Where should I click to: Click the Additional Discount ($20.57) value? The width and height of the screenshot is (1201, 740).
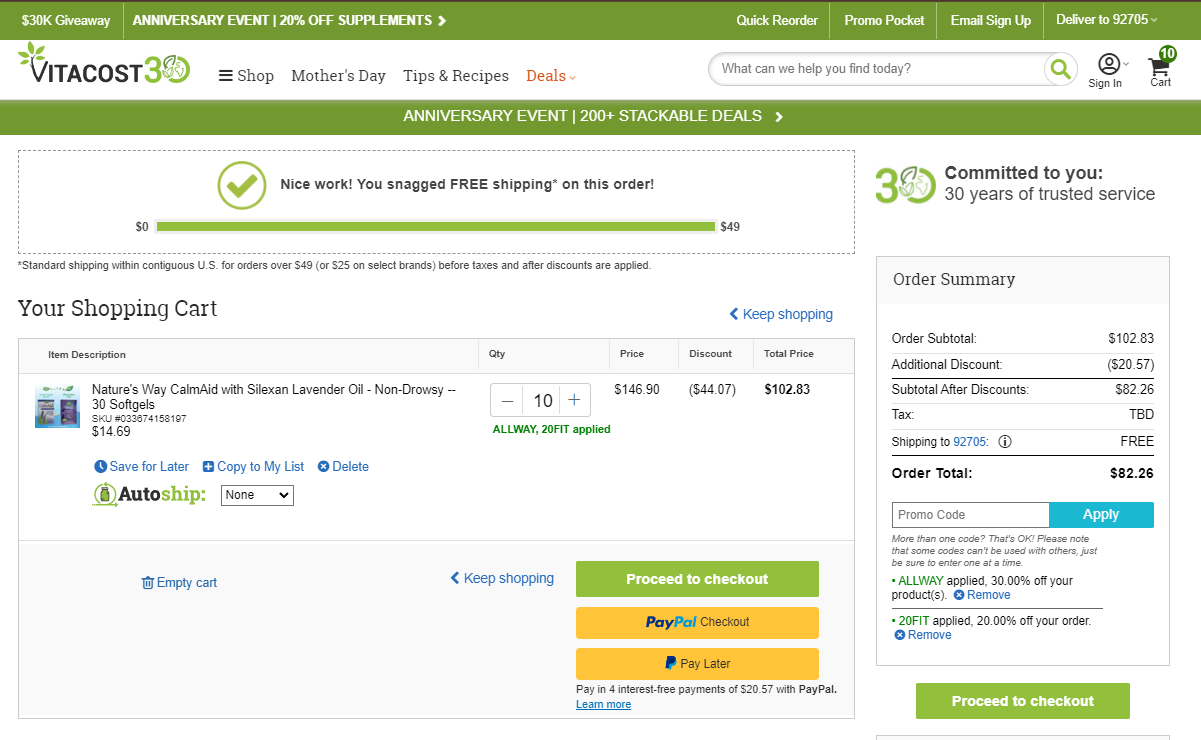1130,365
